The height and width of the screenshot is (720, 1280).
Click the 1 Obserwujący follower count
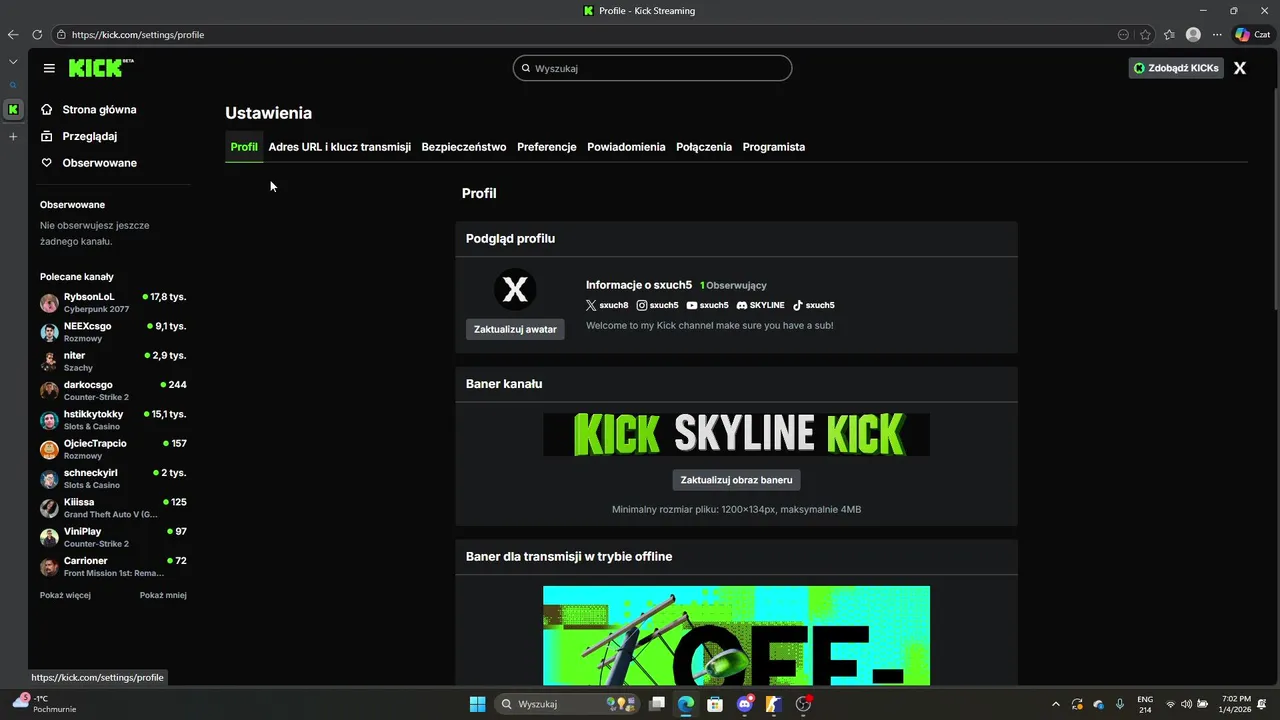[733, 285]
